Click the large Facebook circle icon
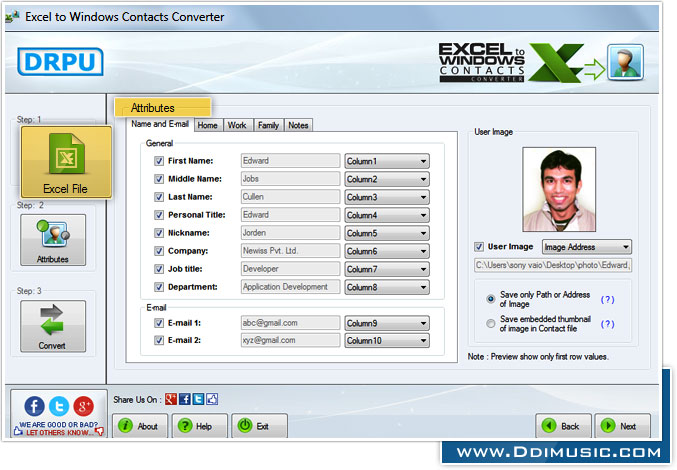 coord(35,406)
